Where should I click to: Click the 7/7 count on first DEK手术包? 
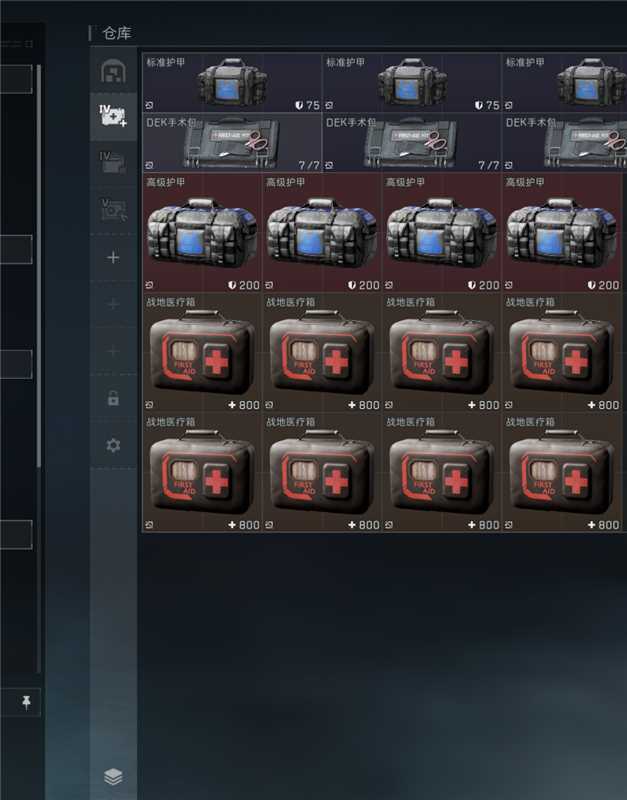(309, 165)
